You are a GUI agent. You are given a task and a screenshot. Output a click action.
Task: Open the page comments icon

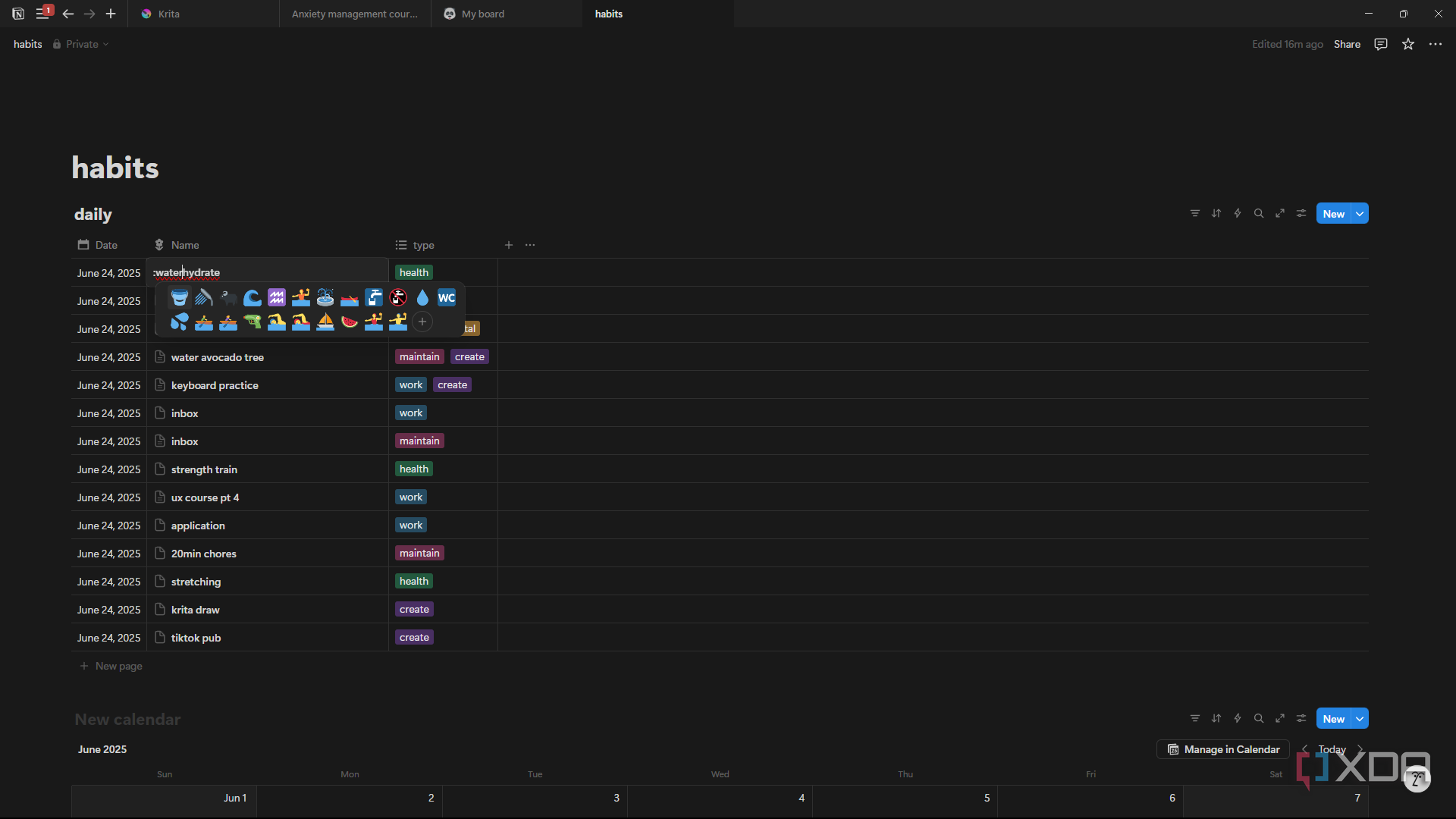[1381, 44]
